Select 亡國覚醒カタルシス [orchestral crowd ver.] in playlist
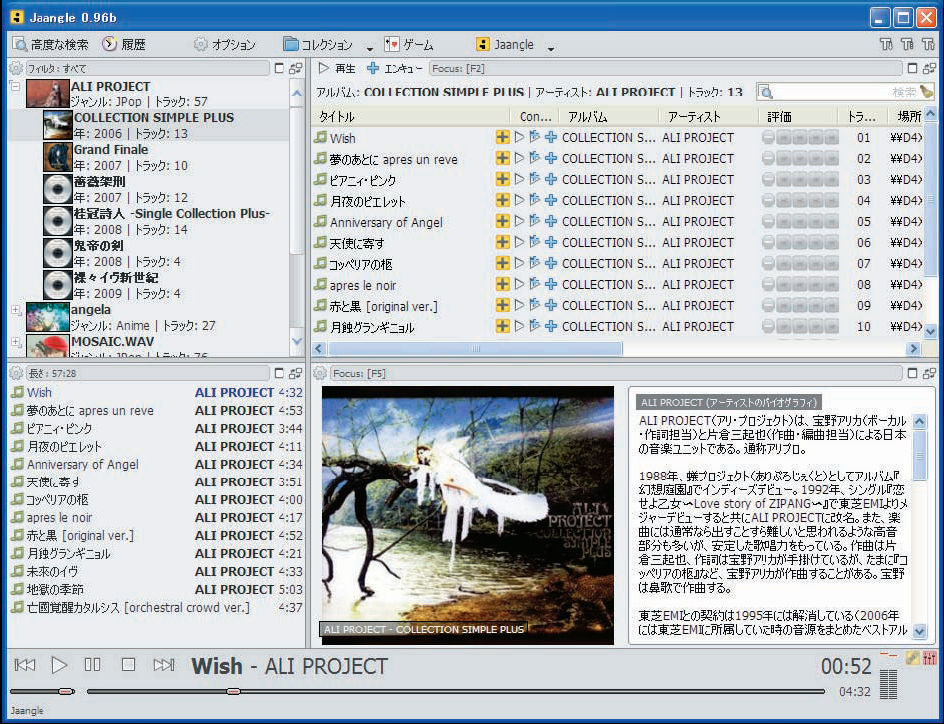 157,607
